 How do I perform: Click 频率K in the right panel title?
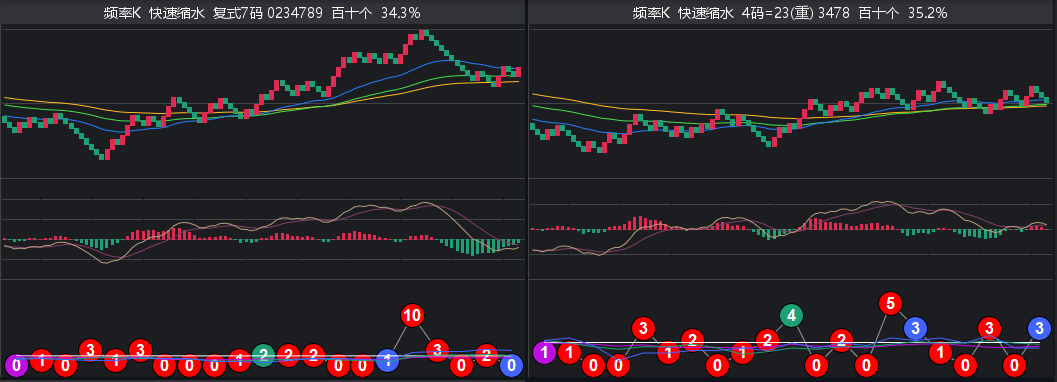652,12
